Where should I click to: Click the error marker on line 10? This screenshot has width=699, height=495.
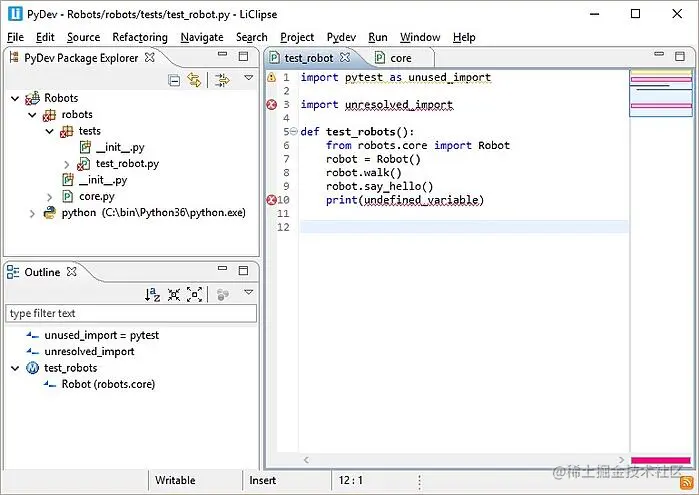[x=271, y=200]
